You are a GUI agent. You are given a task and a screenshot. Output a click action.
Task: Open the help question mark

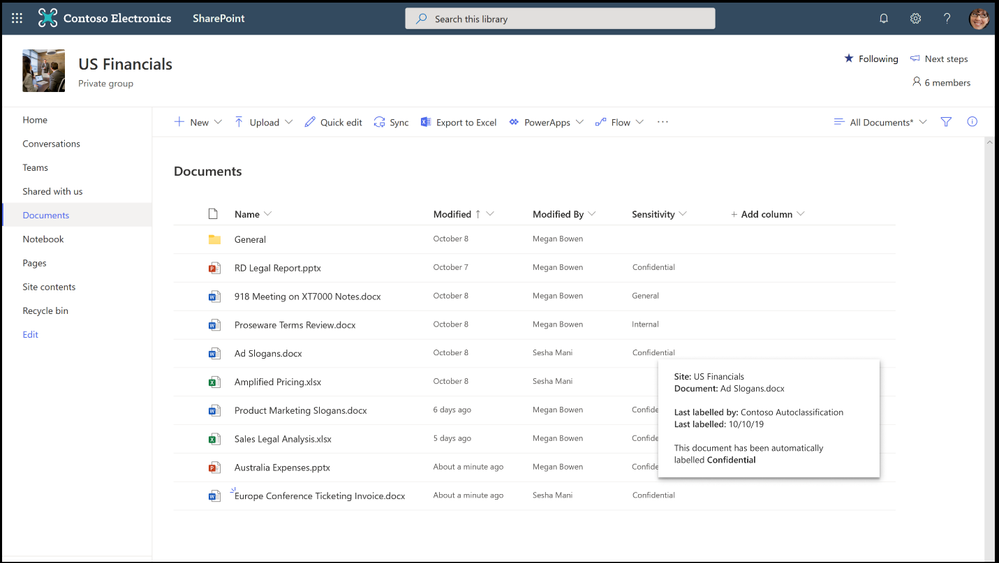(x=947, y=18)
